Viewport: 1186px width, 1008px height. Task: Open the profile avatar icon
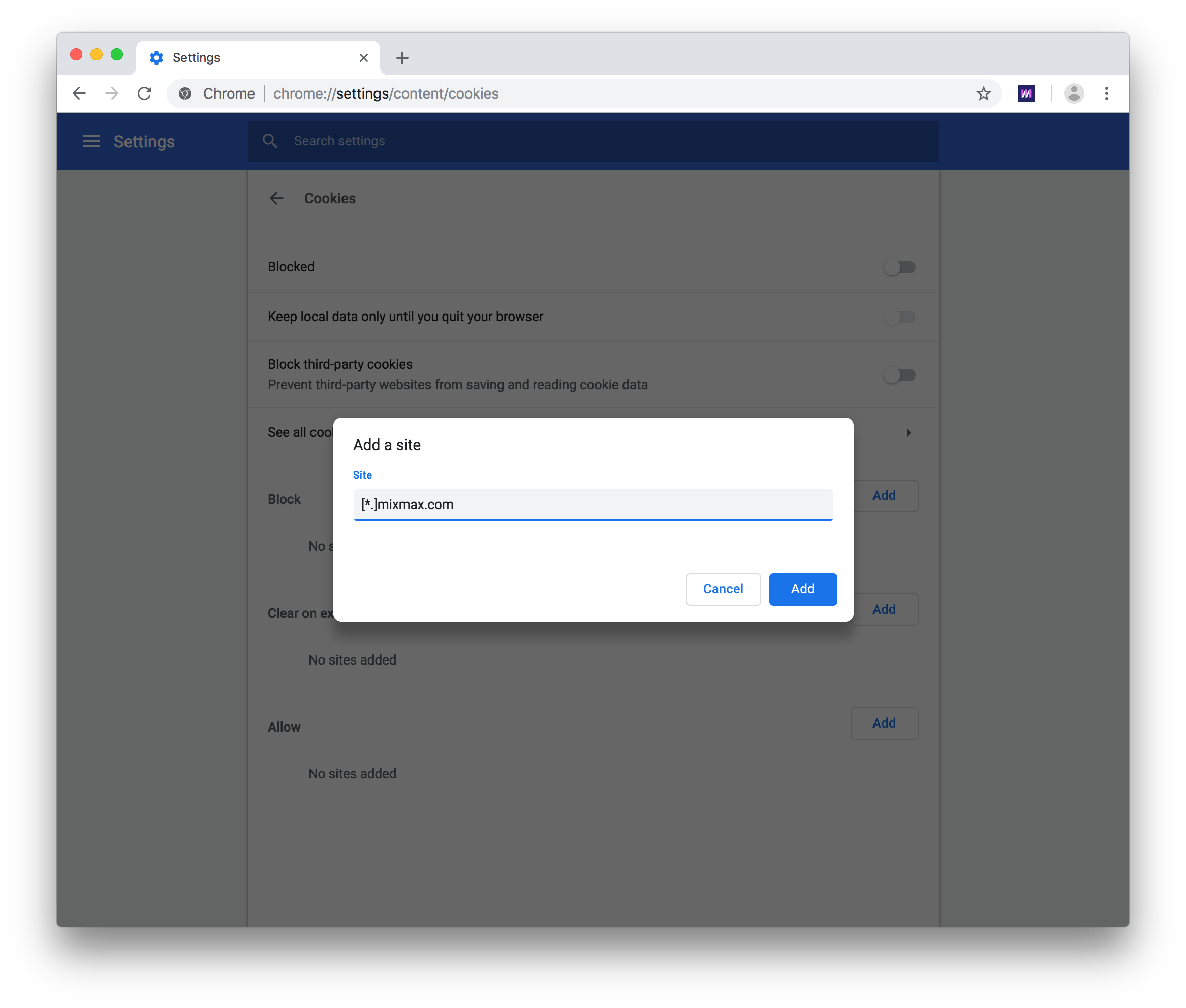coord(1073,93)
